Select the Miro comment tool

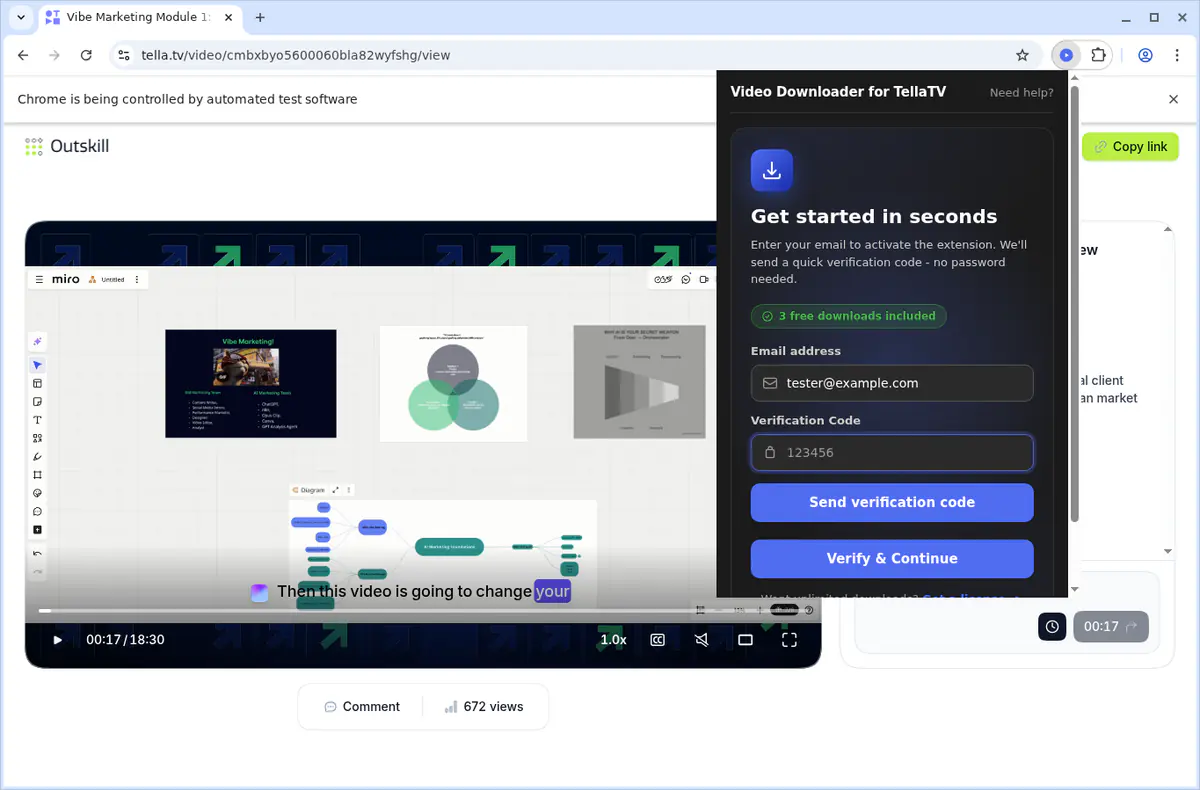pyautogui.click(x=38, y=511)
